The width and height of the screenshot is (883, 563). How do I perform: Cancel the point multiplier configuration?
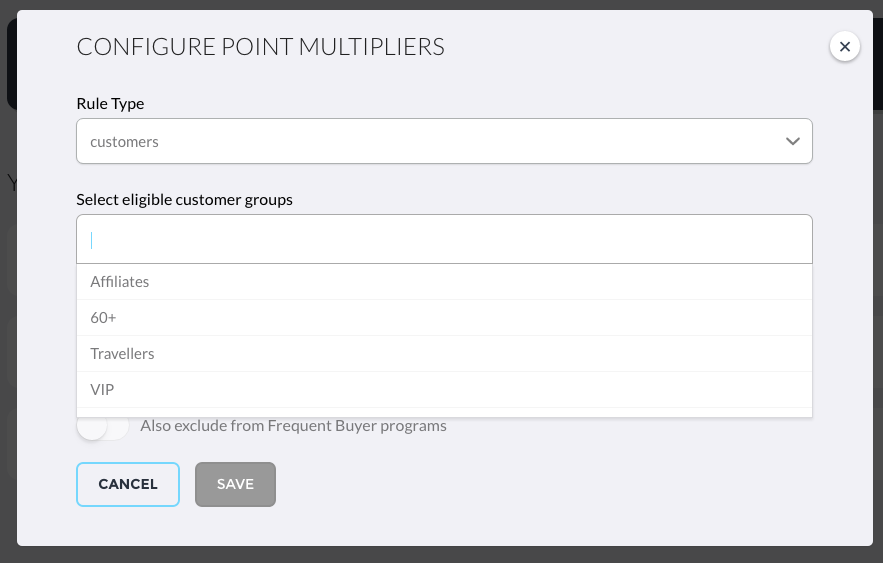click(128, 484)
